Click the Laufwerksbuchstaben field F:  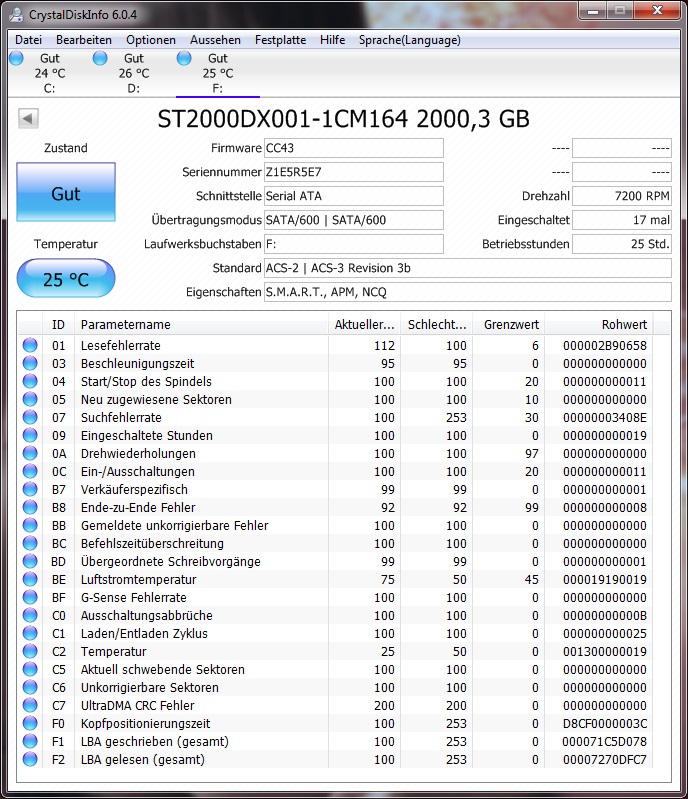pos(354,244)
